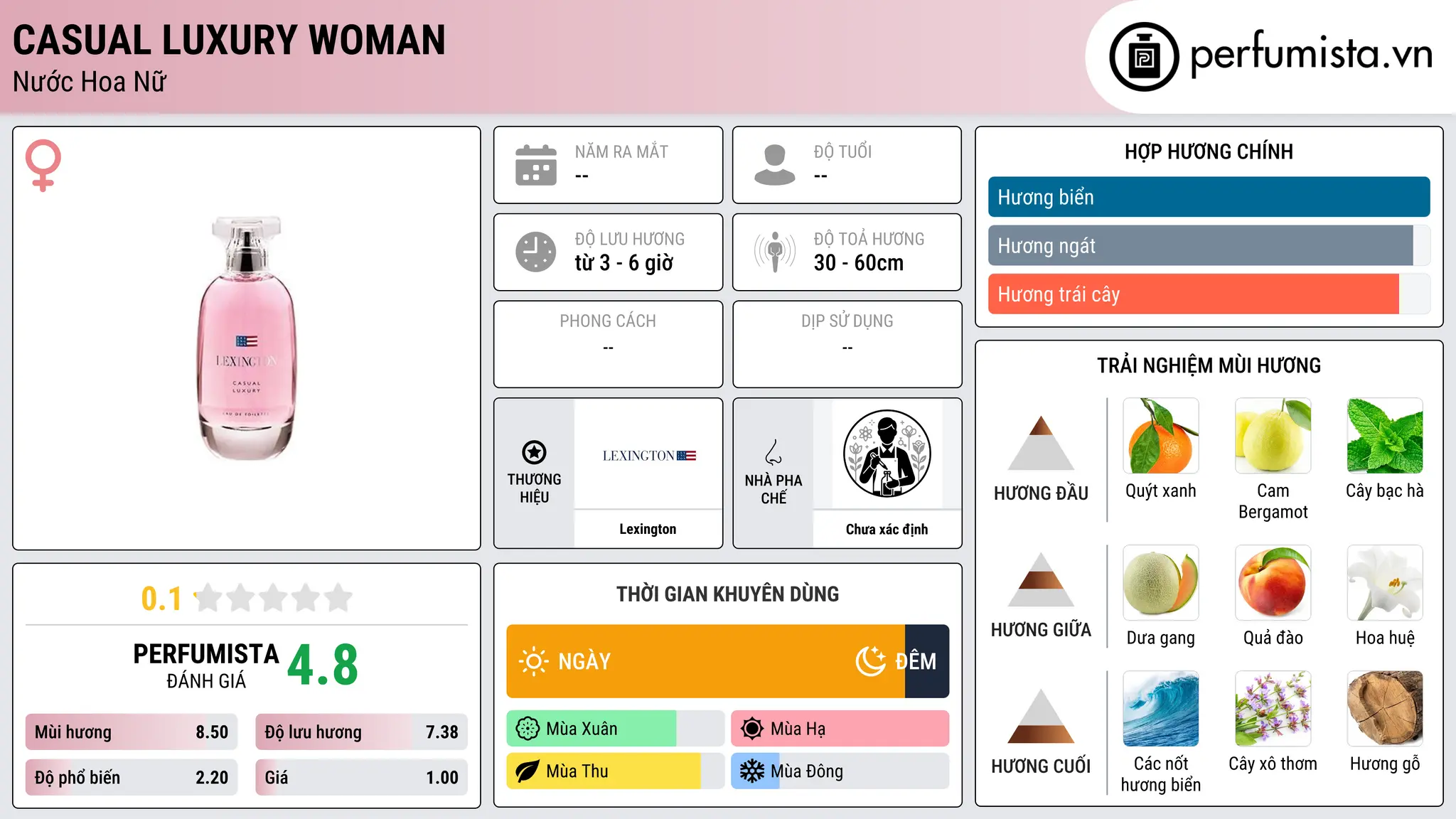Click the Mùi hương 8.50 score bar
The width and height of the screenshot is (1456, 819).
pos(132,732)
